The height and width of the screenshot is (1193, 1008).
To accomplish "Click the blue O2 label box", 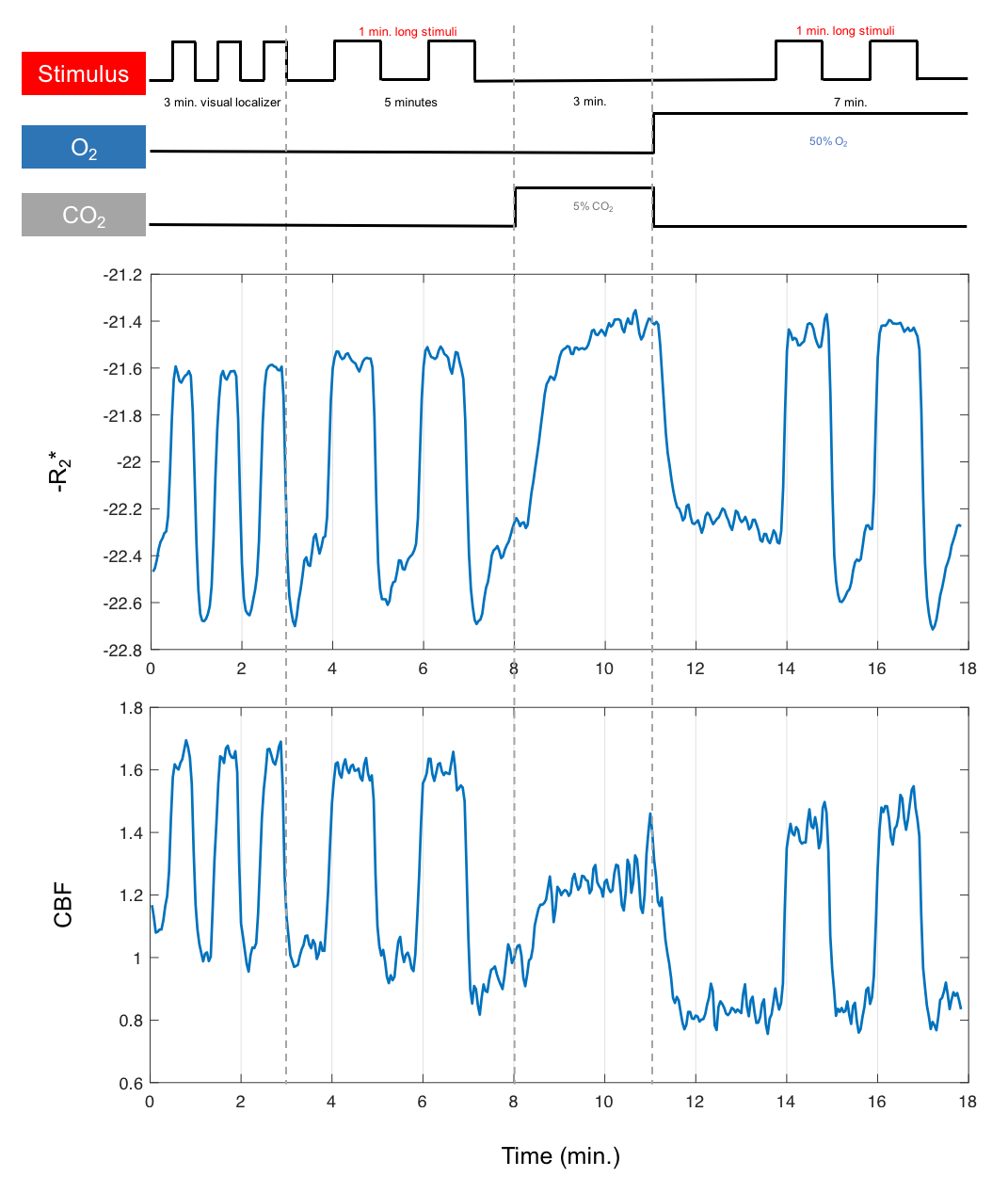I will click(x=84, y=148).
